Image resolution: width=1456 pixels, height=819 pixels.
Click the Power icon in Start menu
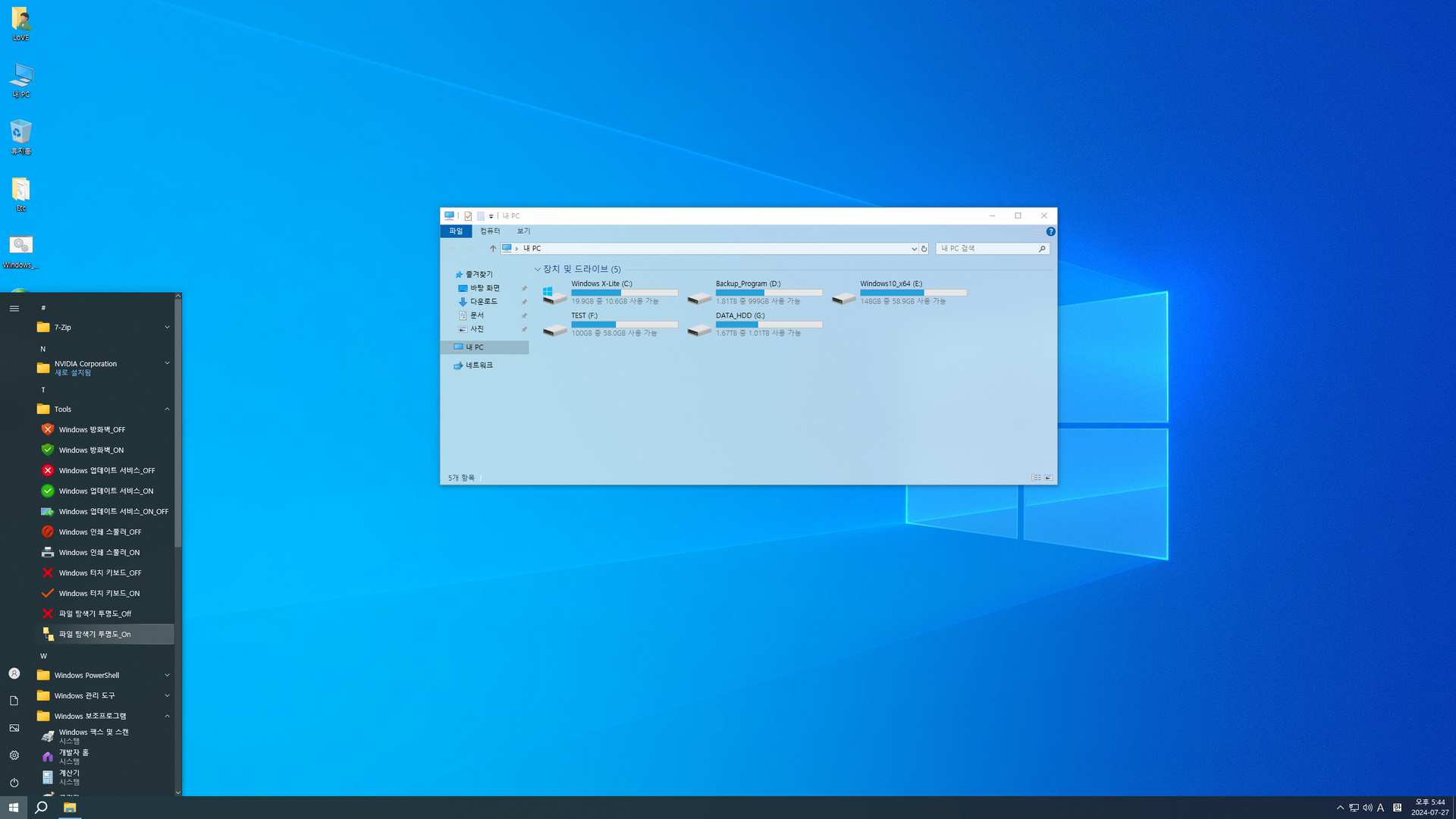(14, 782)
